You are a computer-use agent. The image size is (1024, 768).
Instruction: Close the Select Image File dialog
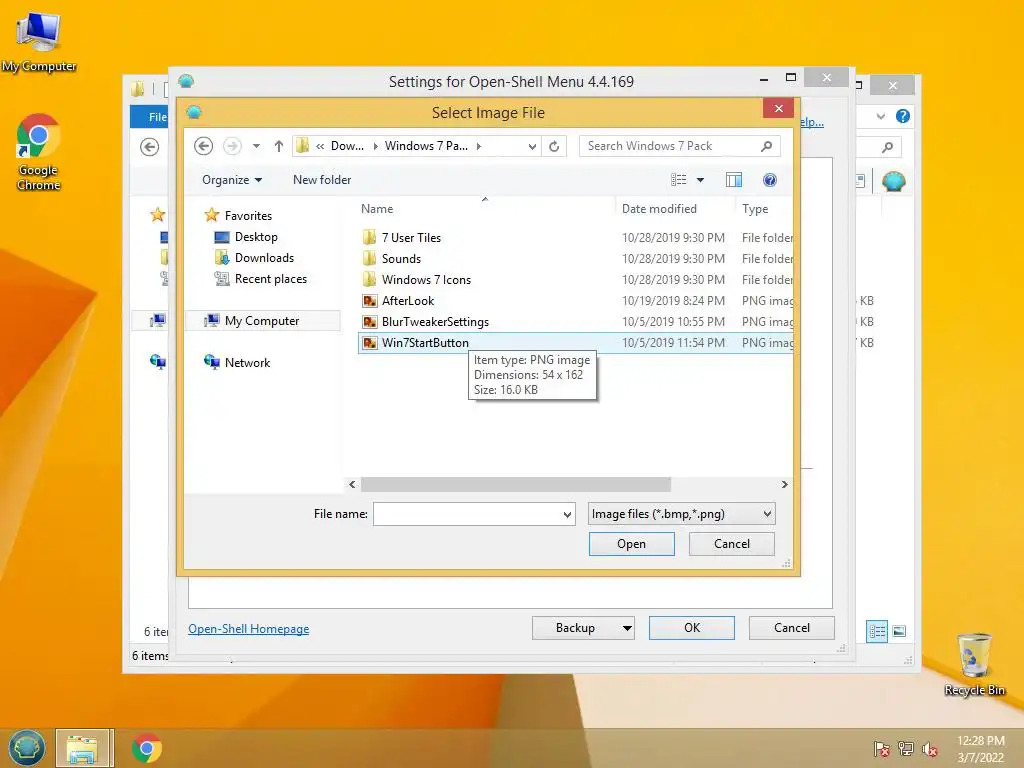click(x=778, y=108)
